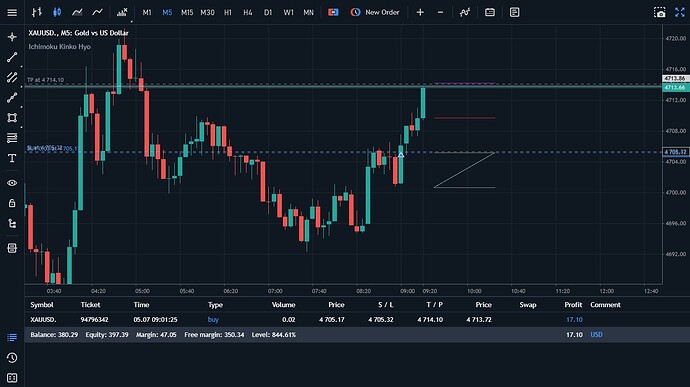This screenshot has width=690, height=387.
Task: Click the 4 705.32 stop loss value
Action: (381, 320)
